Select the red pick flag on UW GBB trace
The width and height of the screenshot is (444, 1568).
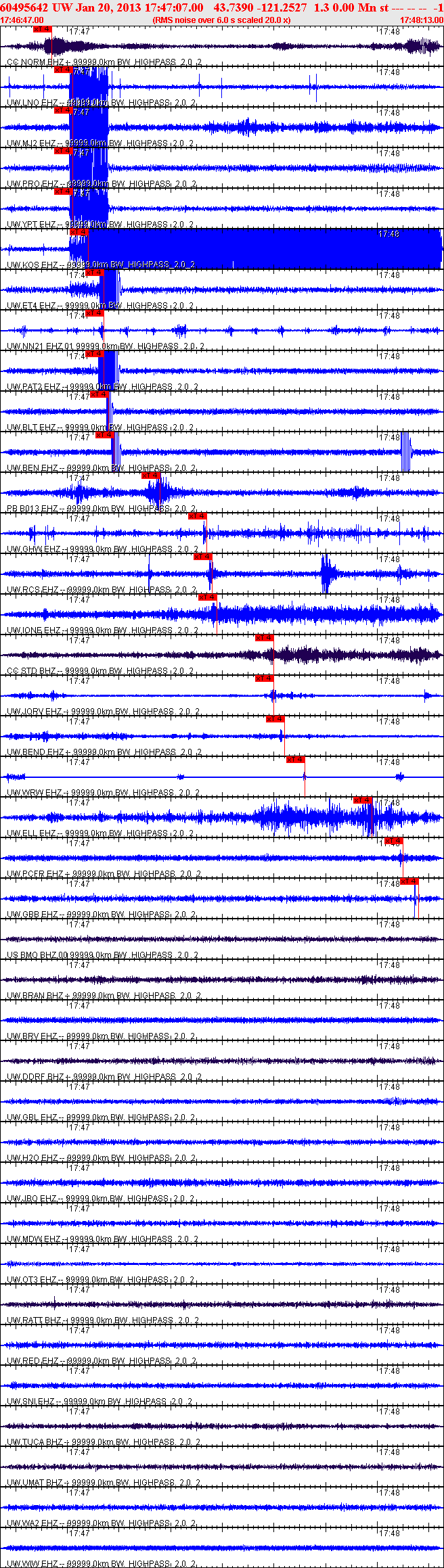tap(409, 881)
